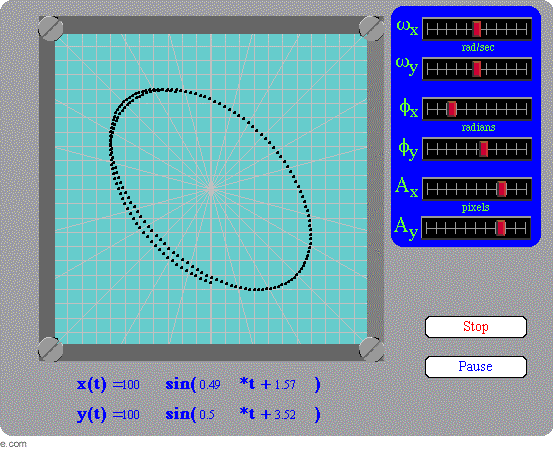This screenshot has height=456, width=553.
Task: Click the red ωx frequency slider handle
Action: tap(476, 29)
